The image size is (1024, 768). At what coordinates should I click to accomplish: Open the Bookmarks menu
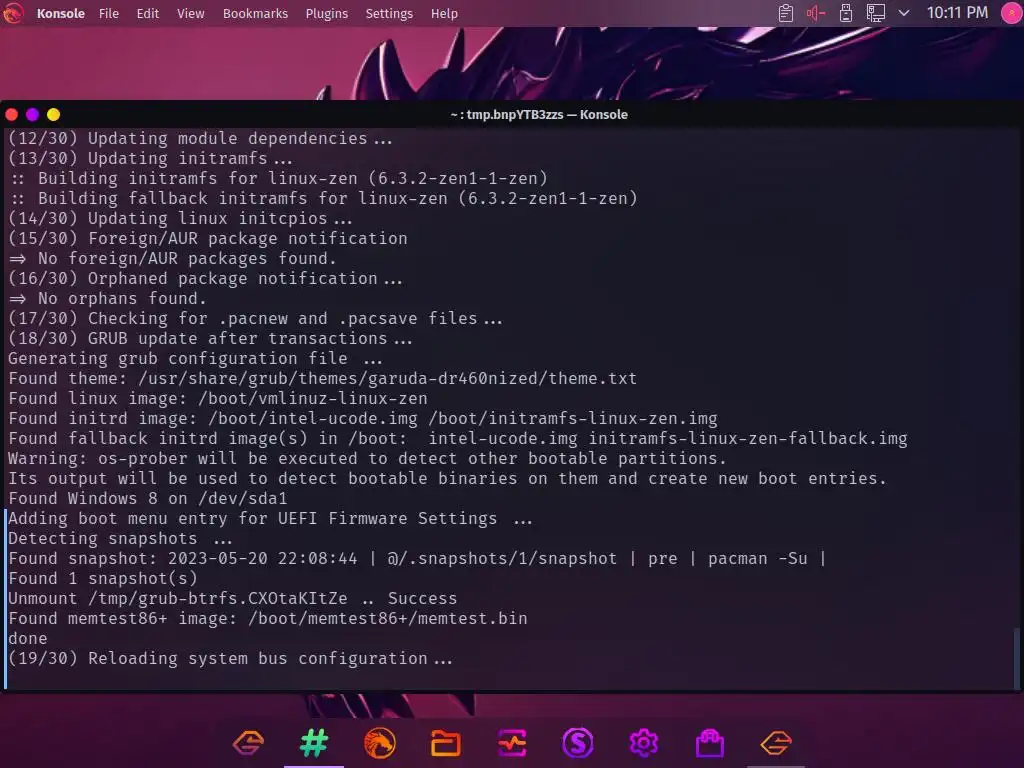[255, 13]
